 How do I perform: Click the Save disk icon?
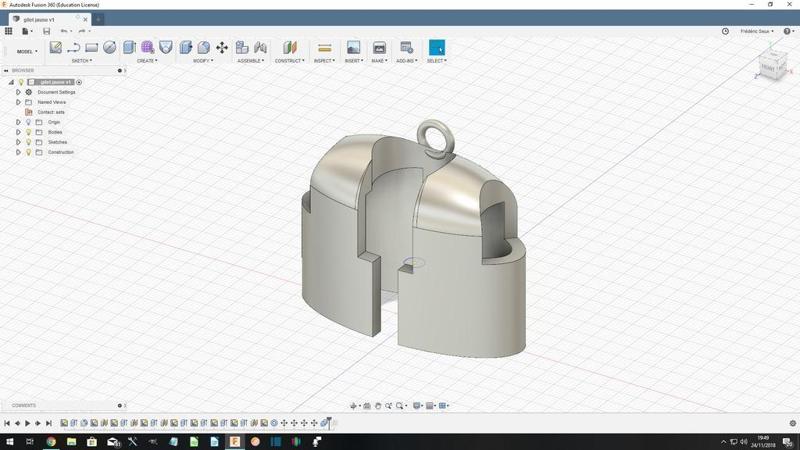coord(46,31)
